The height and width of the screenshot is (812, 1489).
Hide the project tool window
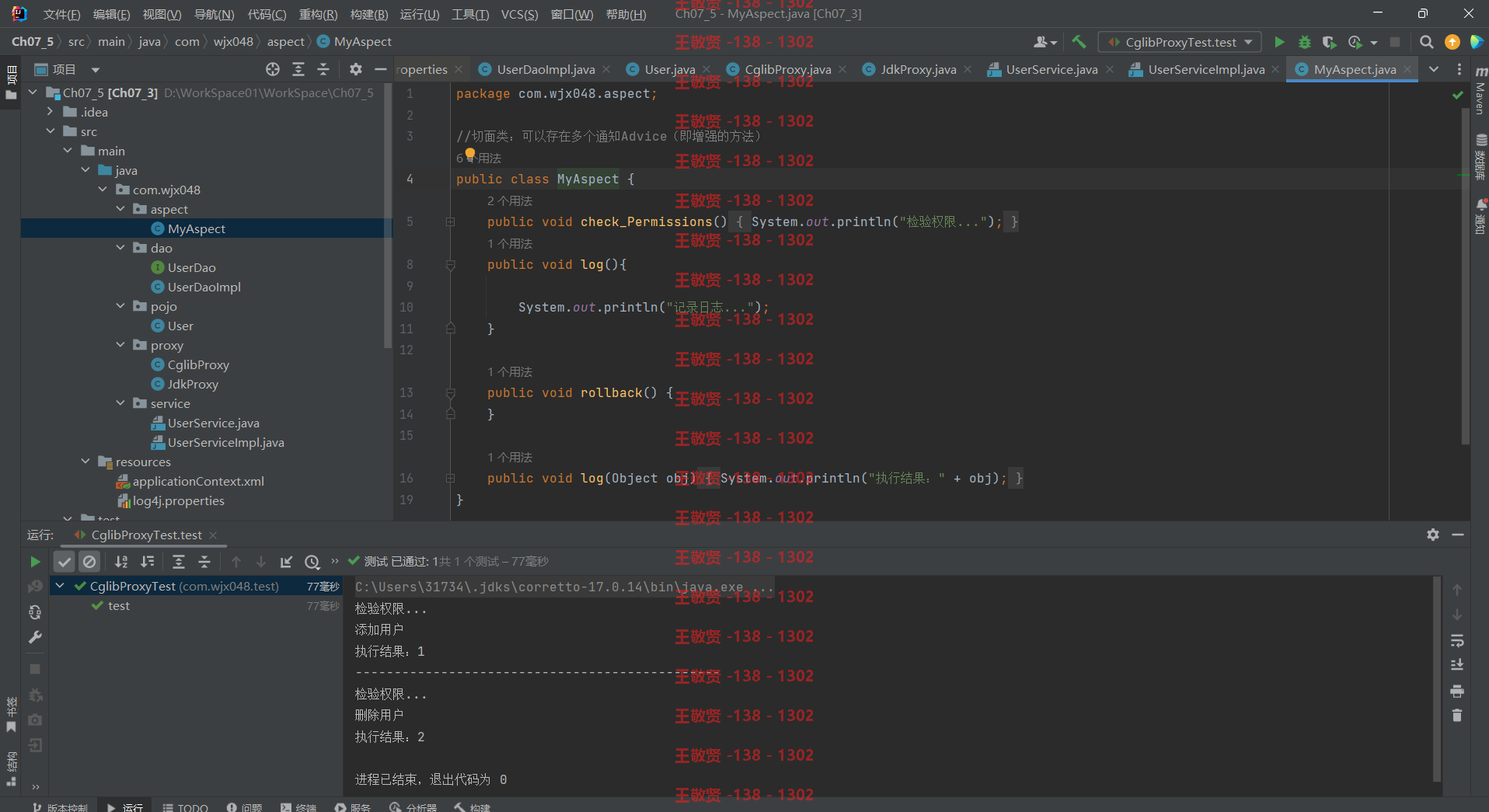(x=380, y=69)
